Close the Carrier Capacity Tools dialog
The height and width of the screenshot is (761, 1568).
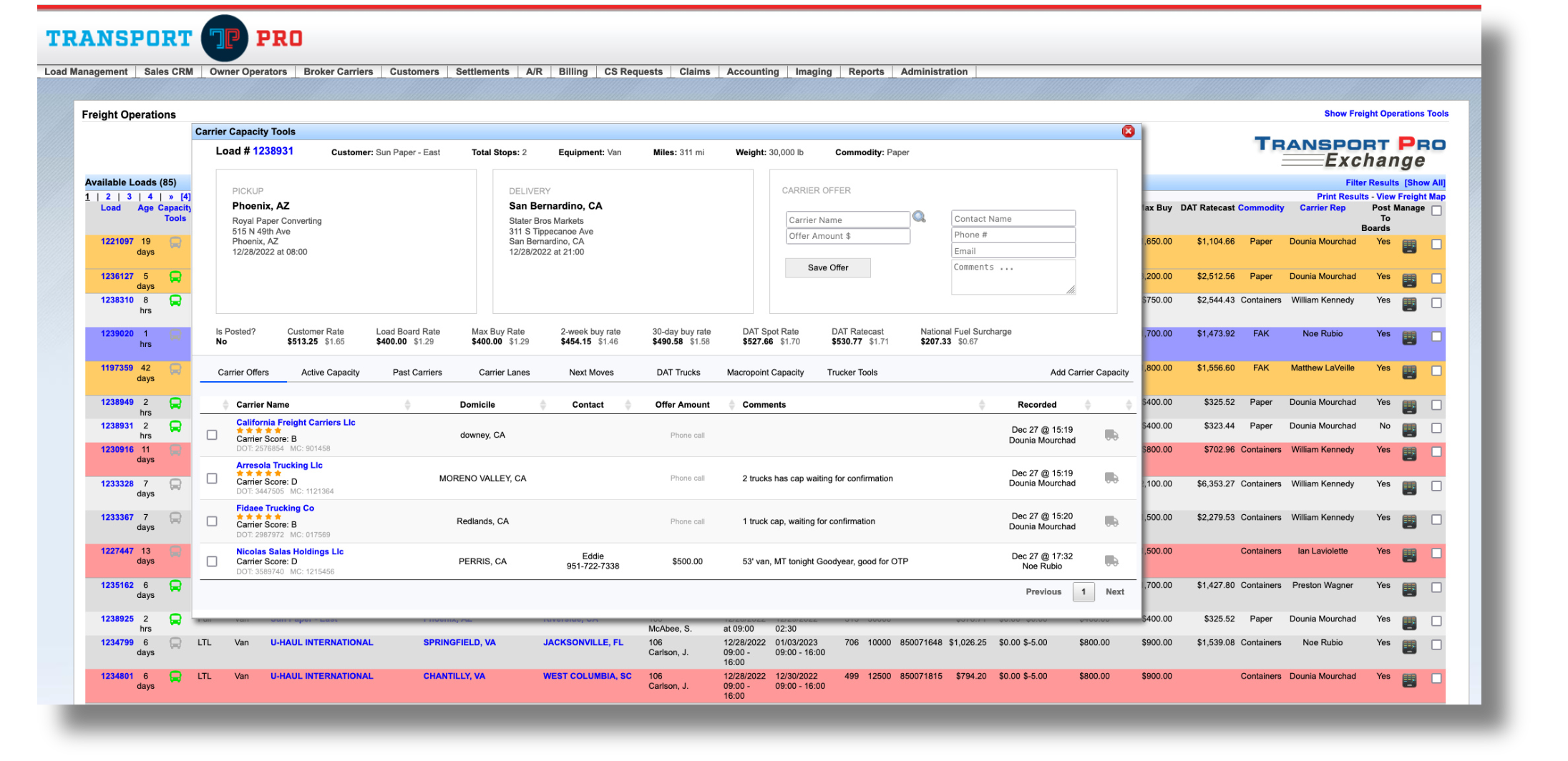click(x=1128, y=131)
